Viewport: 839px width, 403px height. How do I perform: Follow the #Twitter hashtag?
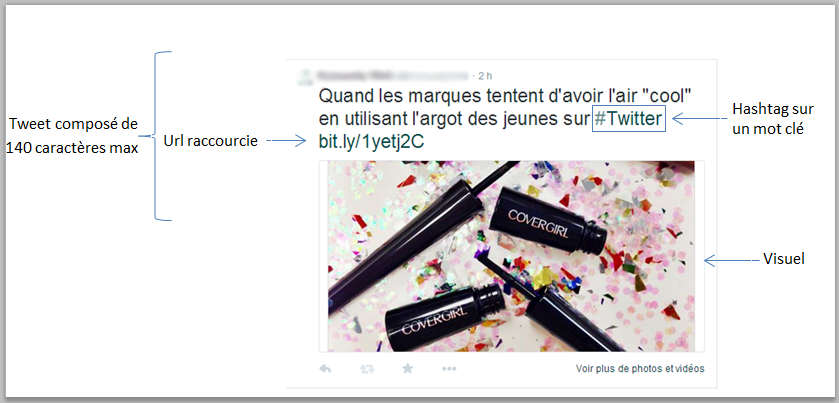628,119
